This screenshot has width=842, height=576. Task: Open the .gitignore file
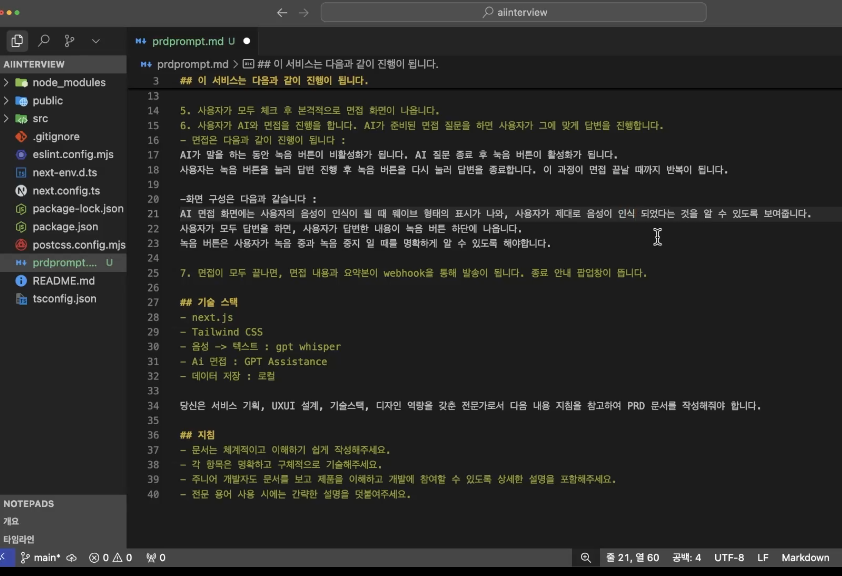63,136
